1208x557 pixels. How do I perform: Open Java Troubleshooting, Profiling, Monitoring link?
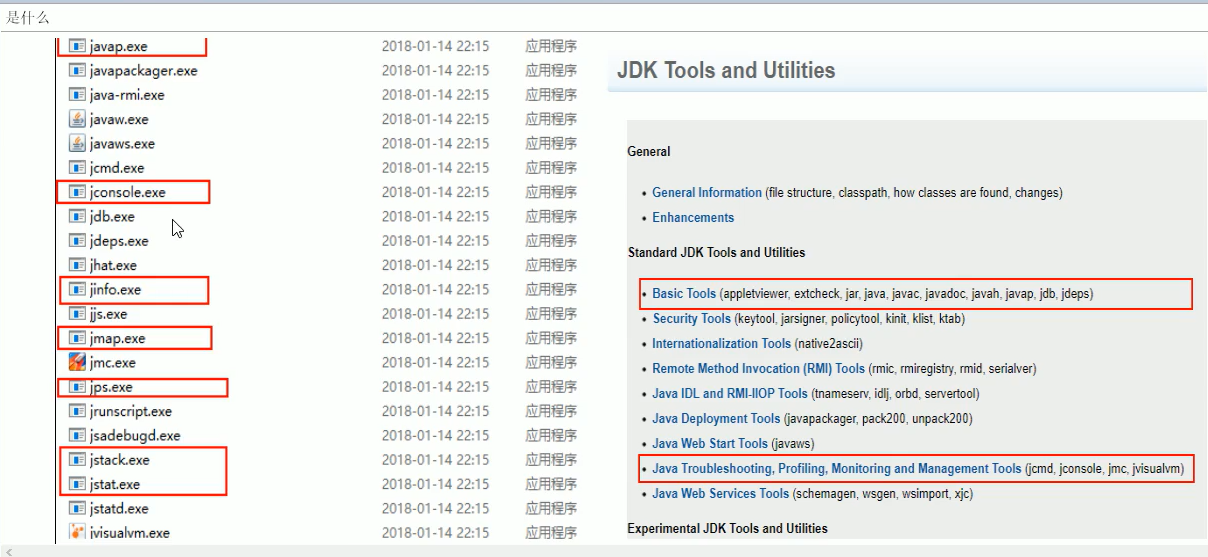[x=837, y=468]
